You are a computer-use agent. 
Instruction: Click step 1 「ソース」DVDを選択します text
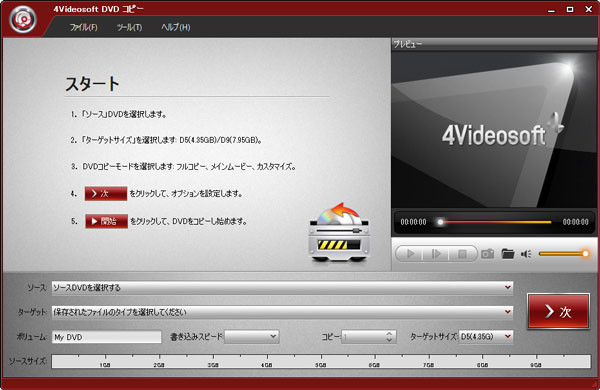point(124,114)
